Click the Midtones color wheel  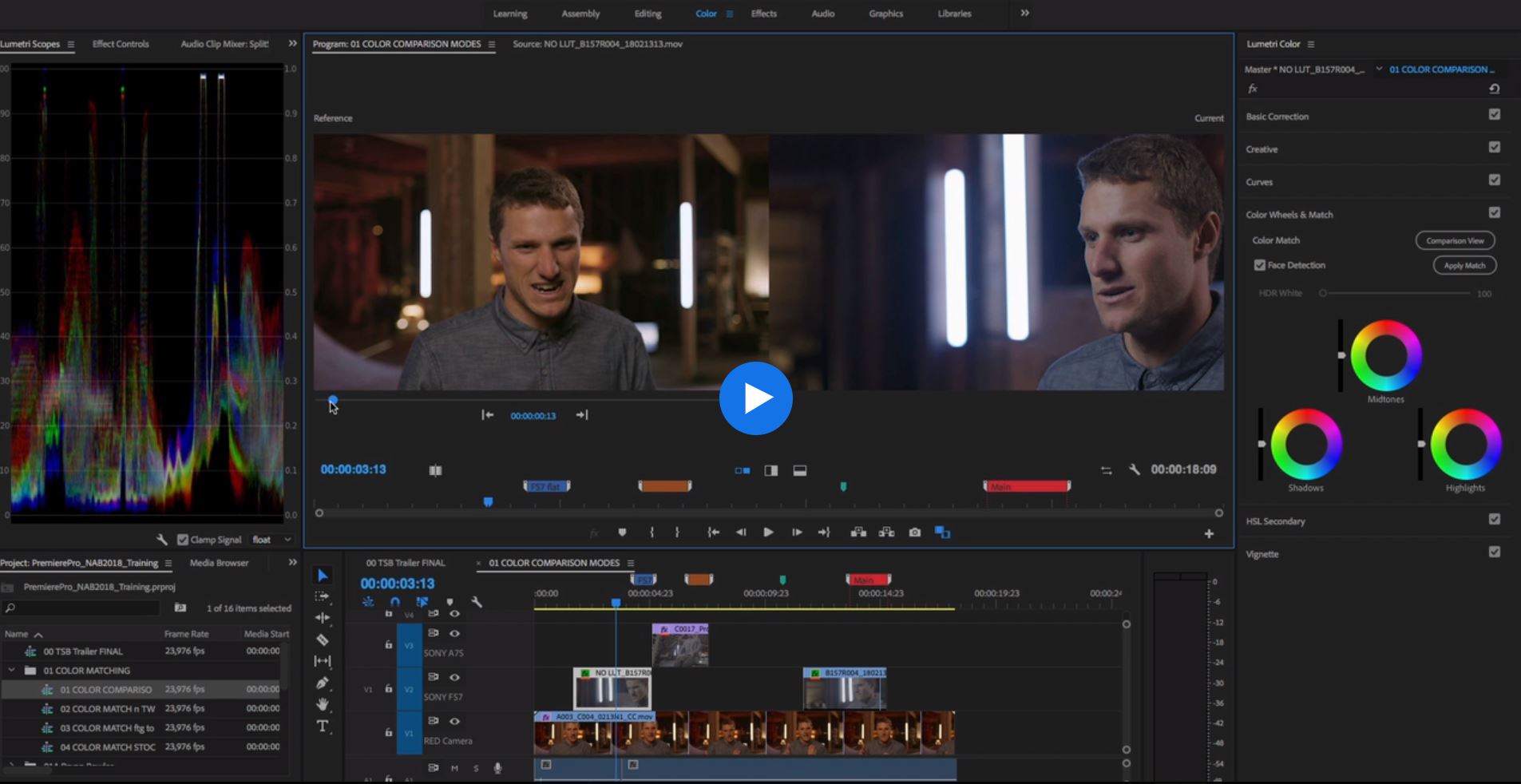click(x=1386, y=356)
